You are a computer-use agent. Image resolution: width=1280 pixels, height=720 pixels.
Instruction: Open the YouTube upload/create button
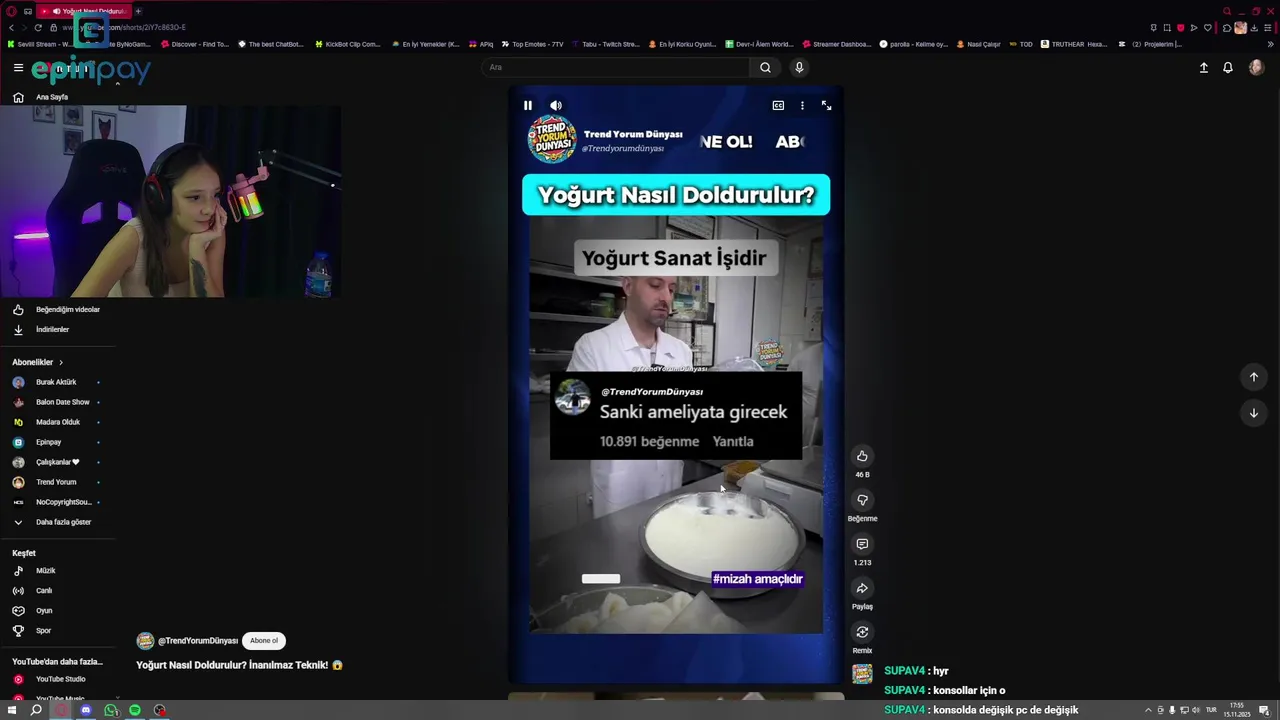tap(1204, 67)
